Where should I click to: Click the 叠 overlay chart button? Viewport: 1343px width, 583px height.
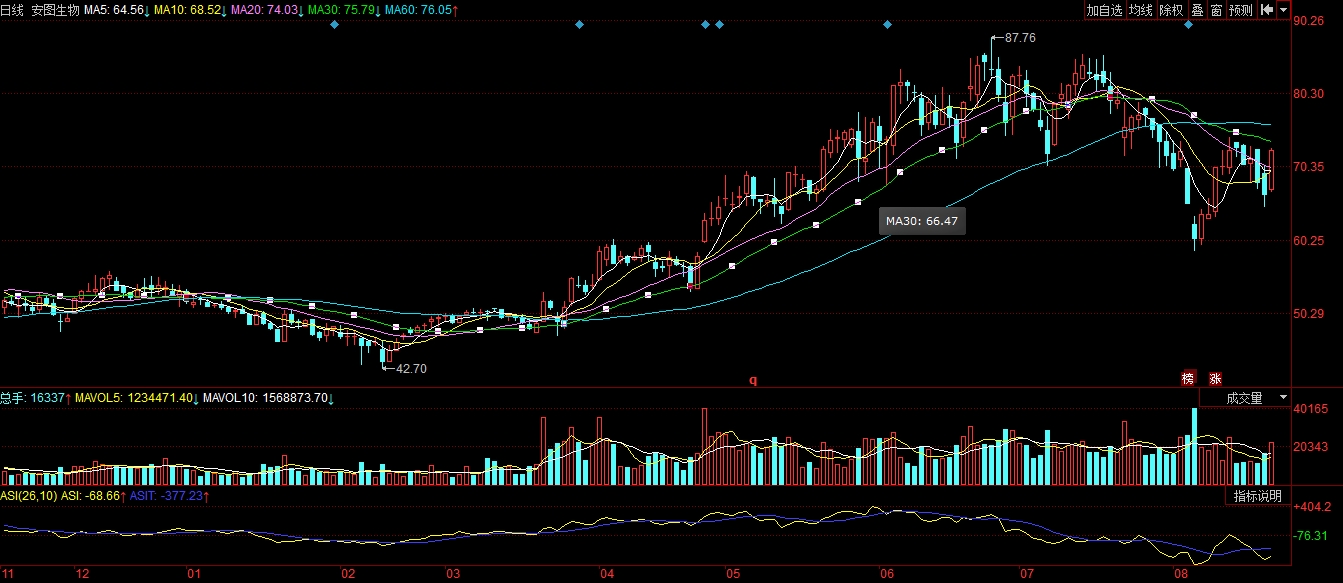(x=1197, y=10)
